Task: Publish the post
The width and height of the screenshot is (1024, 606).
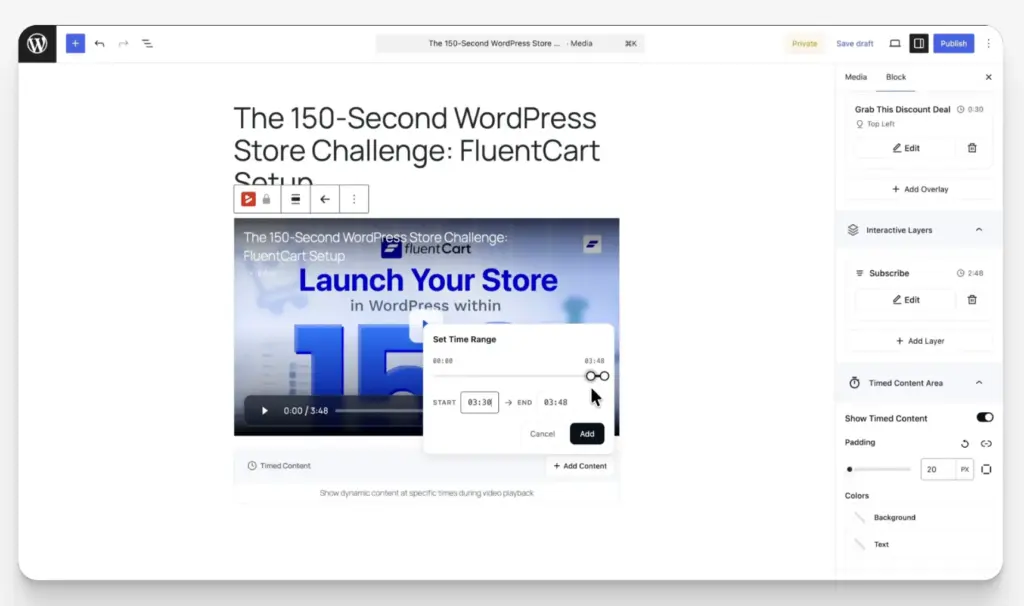Action: [x=953, y=44]
